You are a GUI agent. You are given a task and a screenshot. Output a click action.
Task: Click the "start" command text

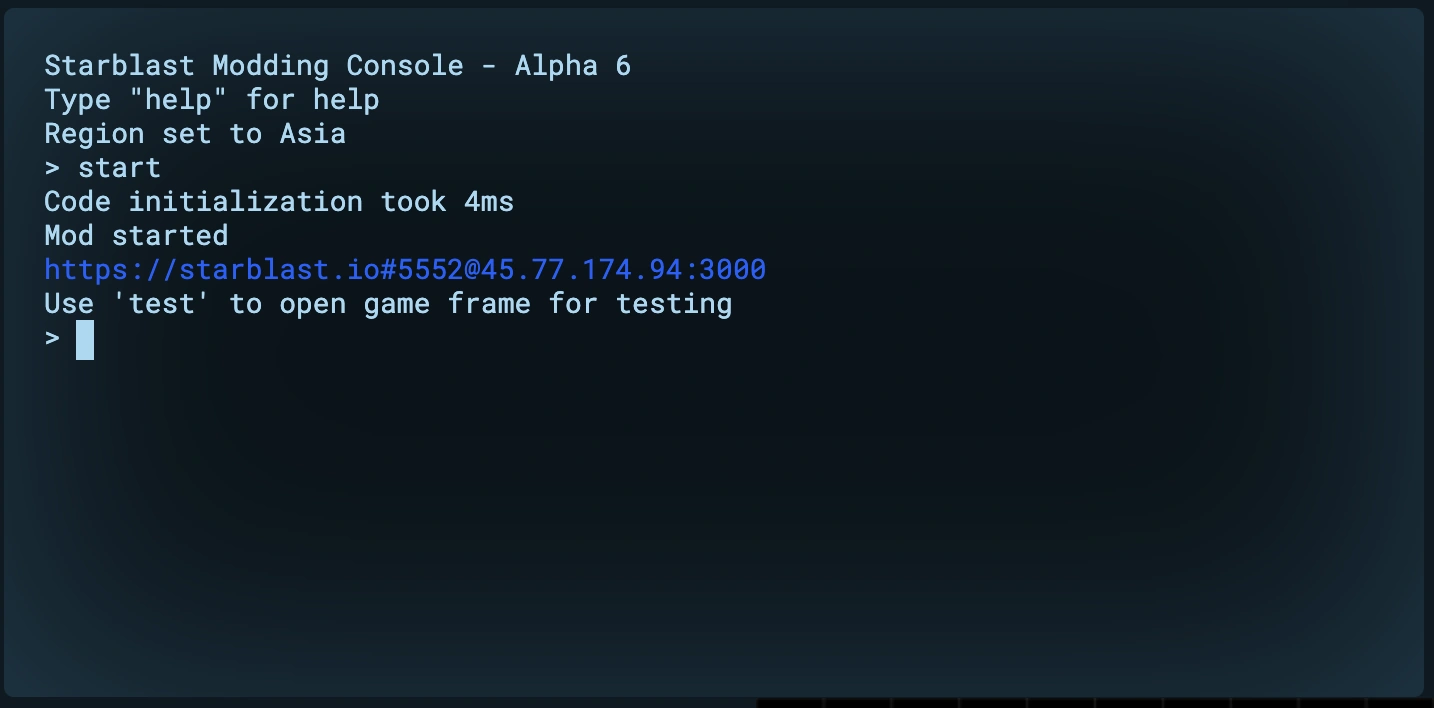(x=119, y=168)
